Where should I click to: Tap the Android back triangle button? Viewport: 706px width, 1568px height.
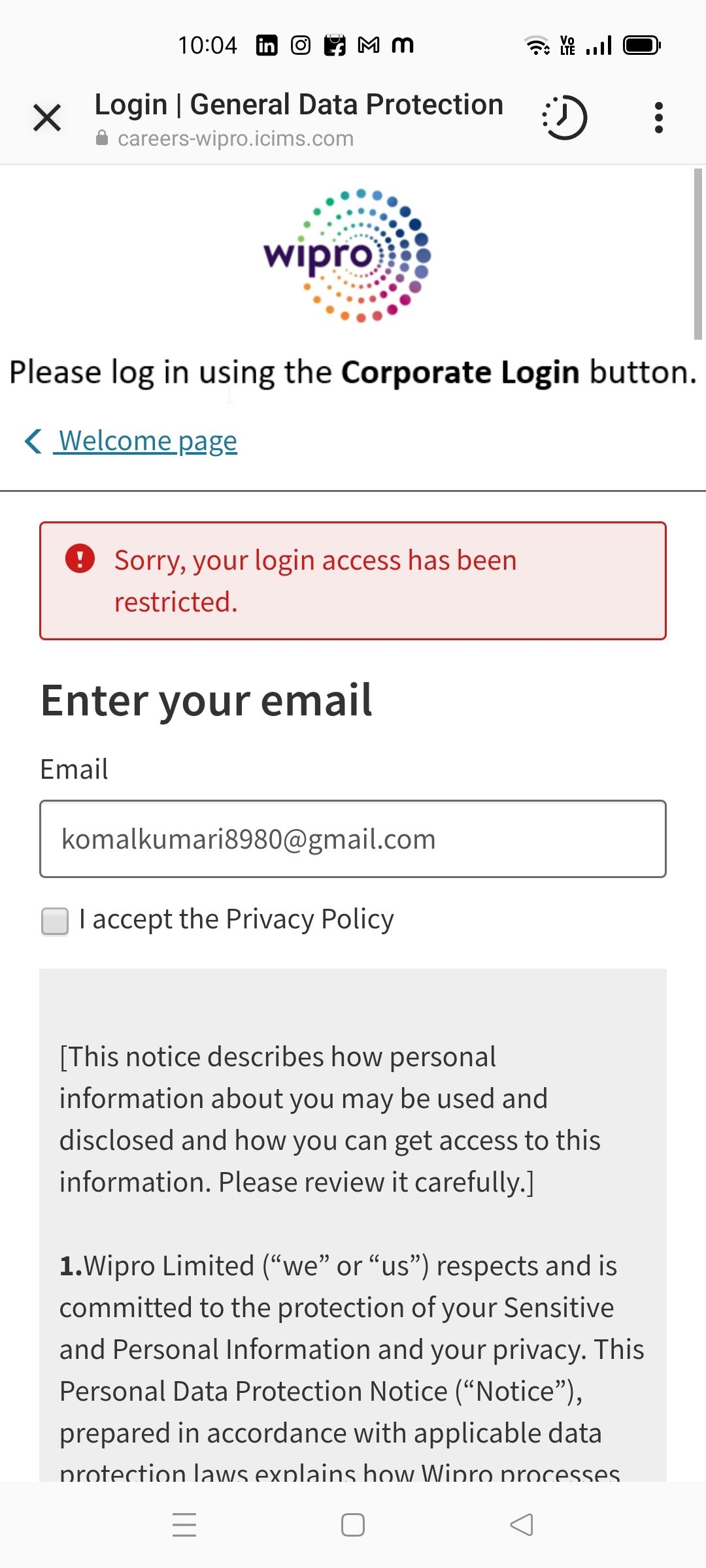click(522, 1525)
